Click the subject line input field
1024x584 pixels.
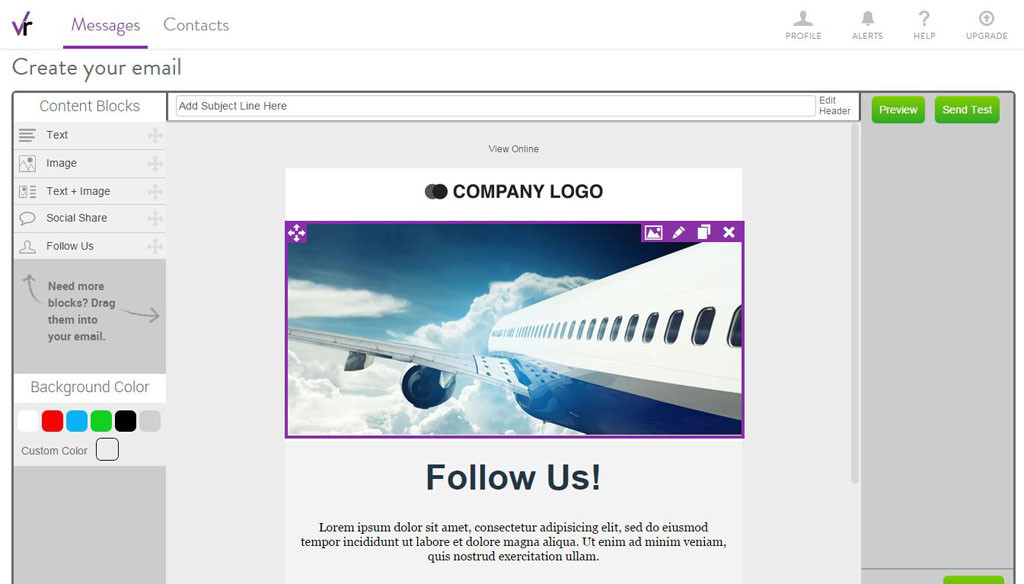tap(495, 106)
